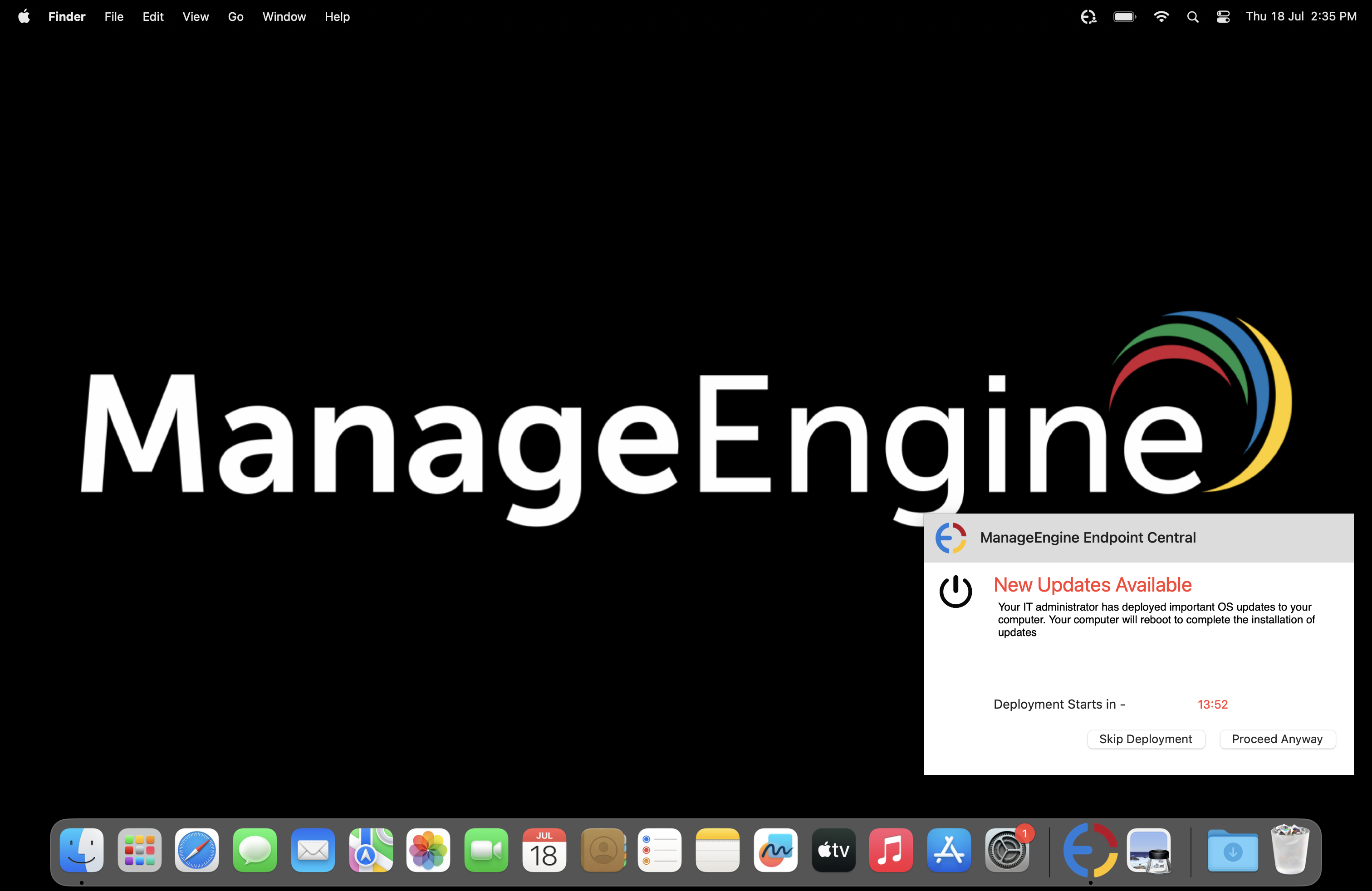Open the App Store dock icon
1372x891 pixels.
pos(949,850)
